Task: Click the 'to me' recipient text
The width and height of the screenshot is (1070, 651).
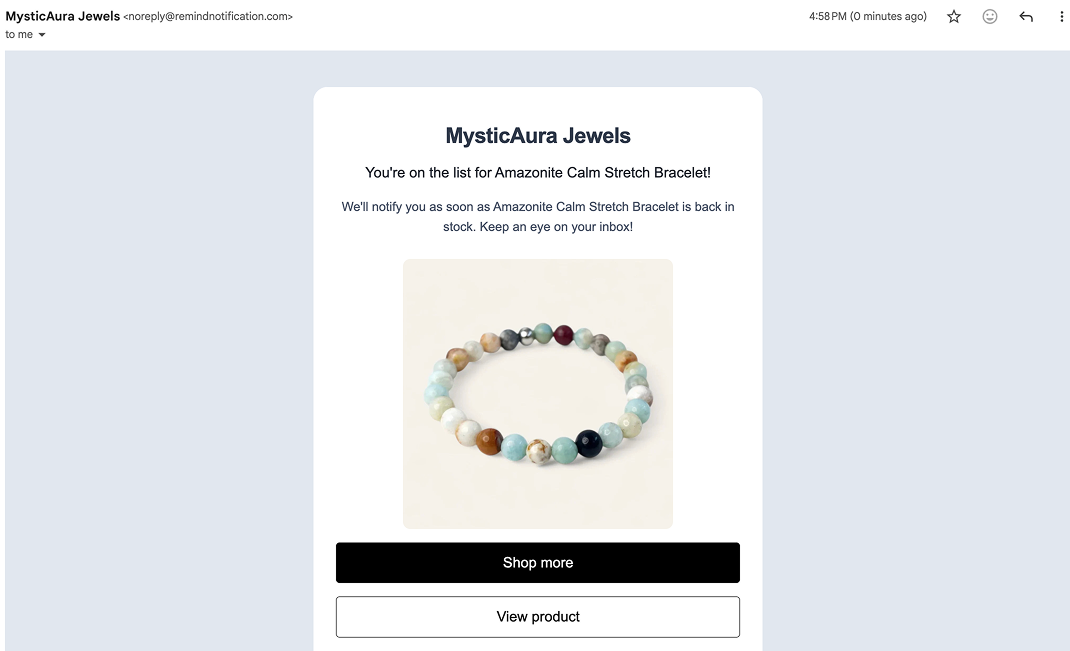Action: pyautogui.click(x=19, y=35)
